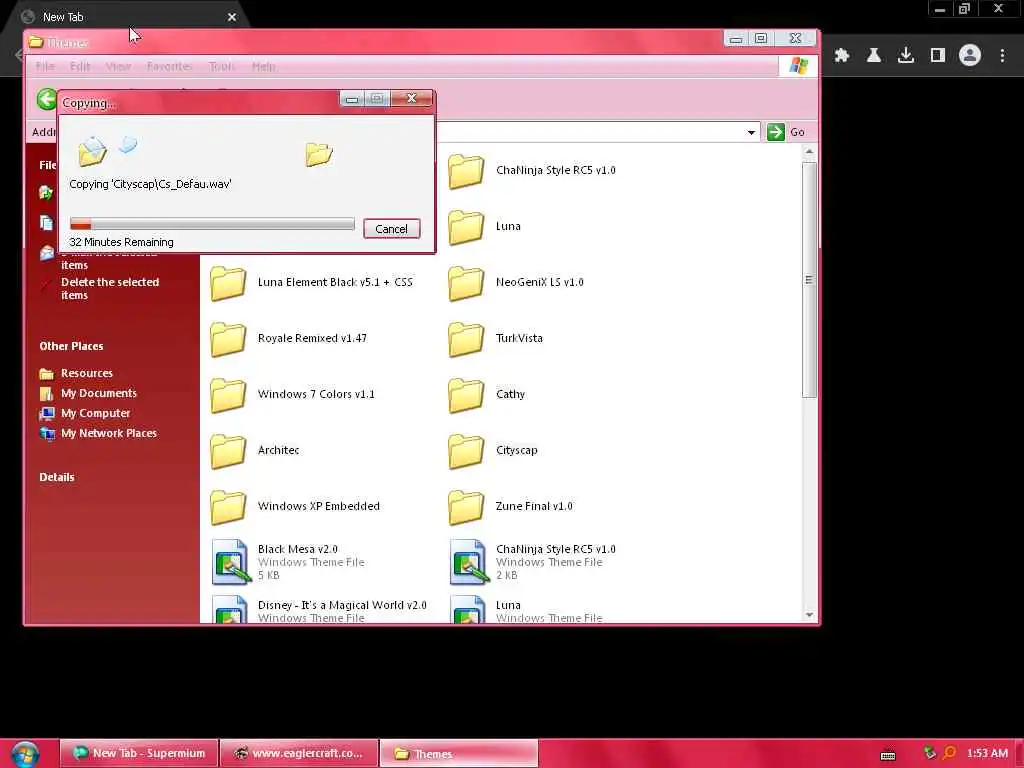The width and height of the screenshot is (1024, 768).
Task: Open the browser three-dot menu
Action: (x=1002, y=56)
